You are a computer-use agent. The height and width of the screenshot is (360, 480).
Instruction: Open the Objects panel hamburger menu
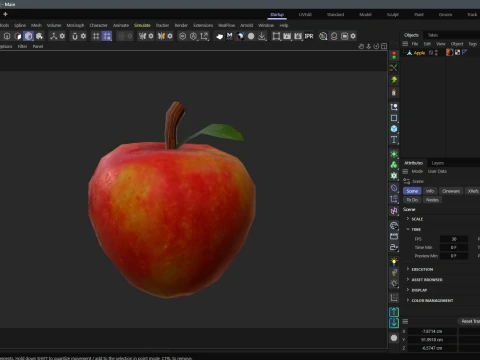pos(405,44)
